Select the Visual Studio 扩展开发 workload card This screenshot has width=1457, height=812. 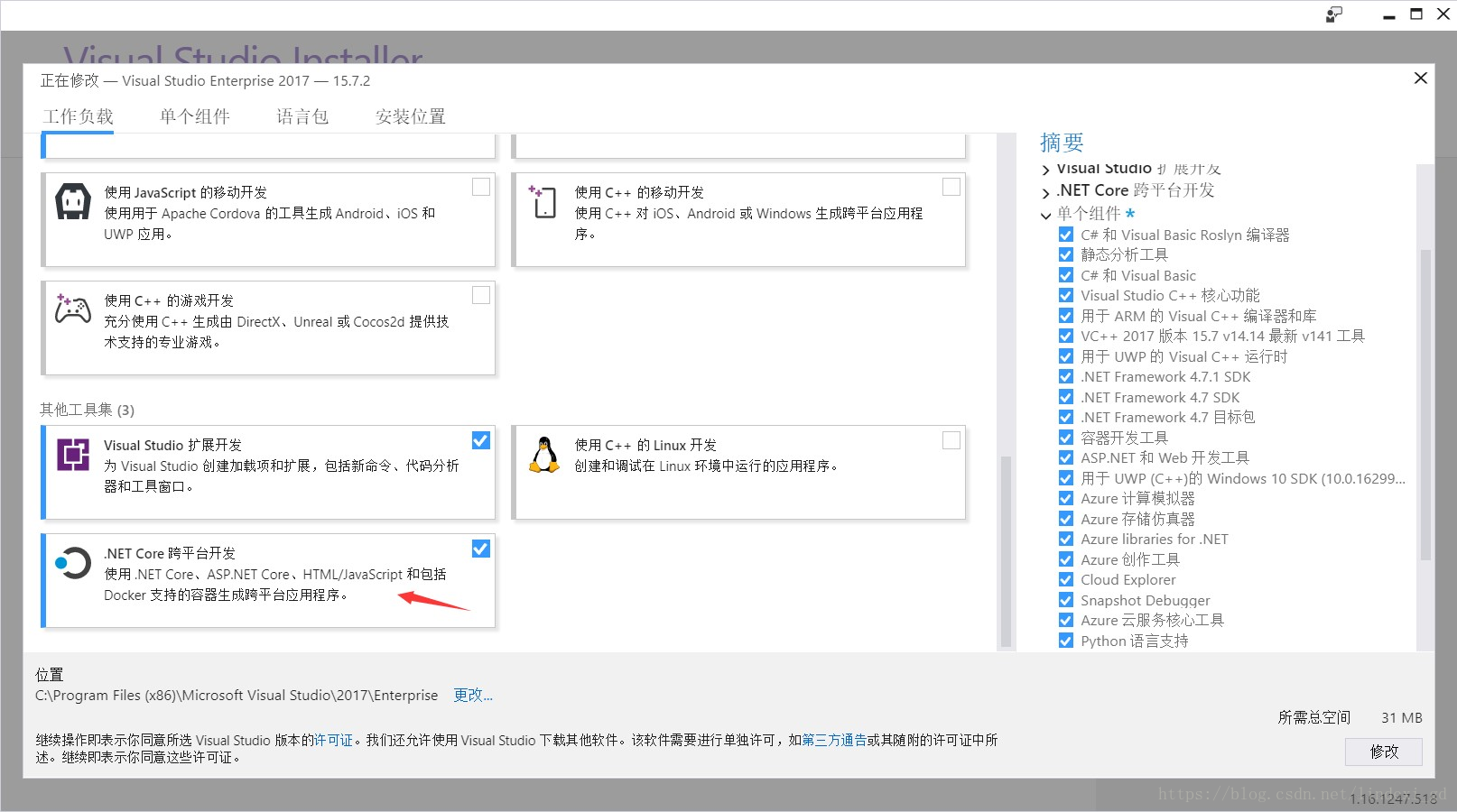[268, 472]
